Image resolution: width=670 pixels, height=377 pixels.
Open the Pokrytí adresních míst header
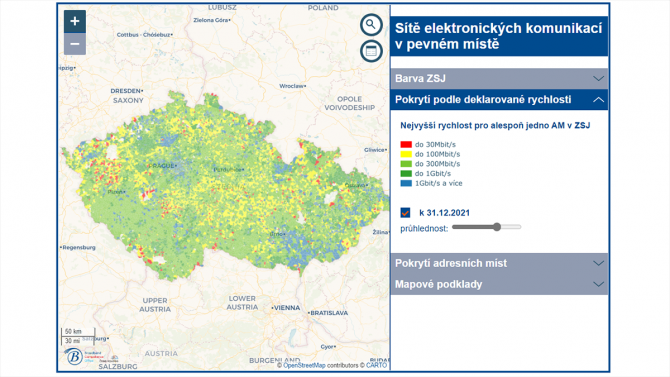coord(499,263)
